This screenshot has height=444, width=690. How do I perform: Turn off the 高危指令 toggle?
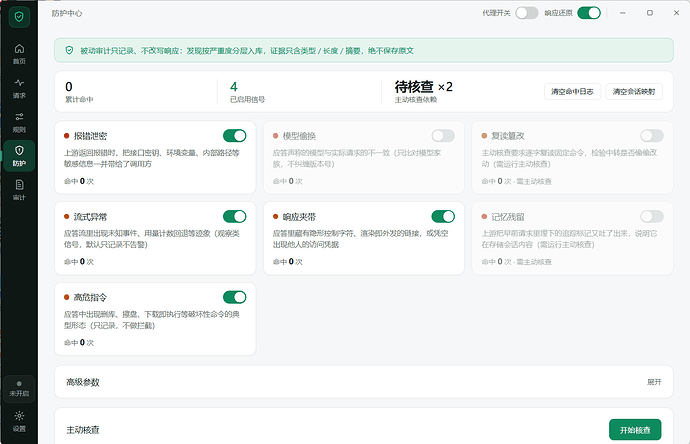pos(235,297)
